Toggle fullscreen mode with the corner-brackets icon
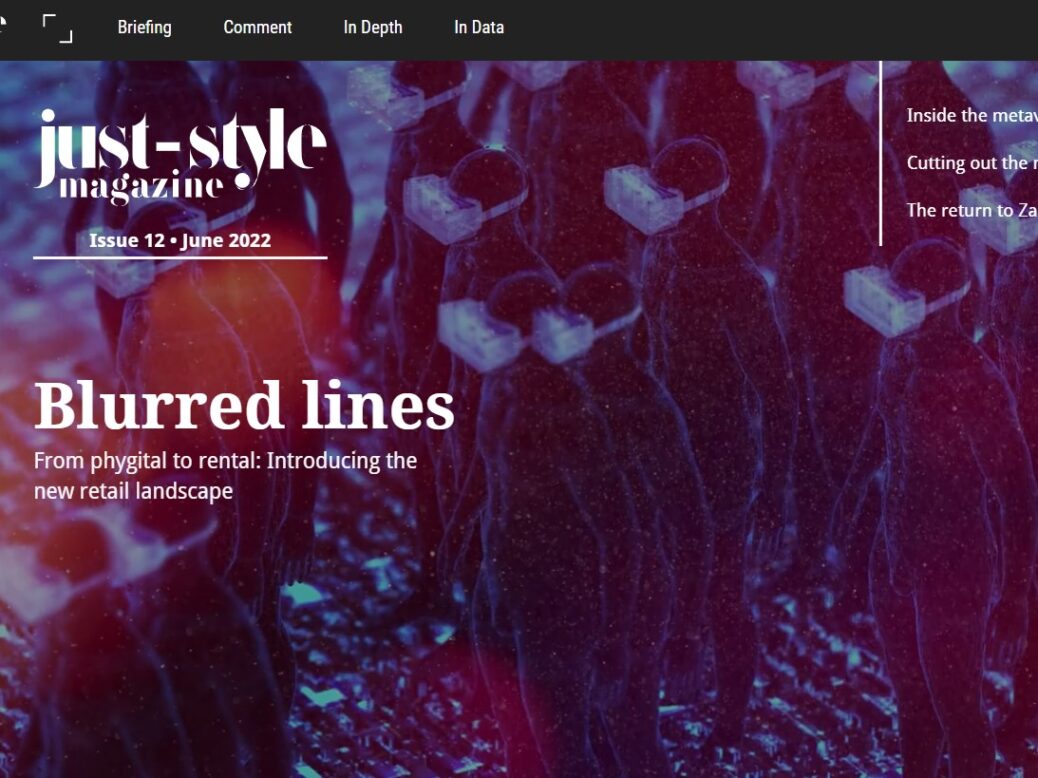 point(58,28)
